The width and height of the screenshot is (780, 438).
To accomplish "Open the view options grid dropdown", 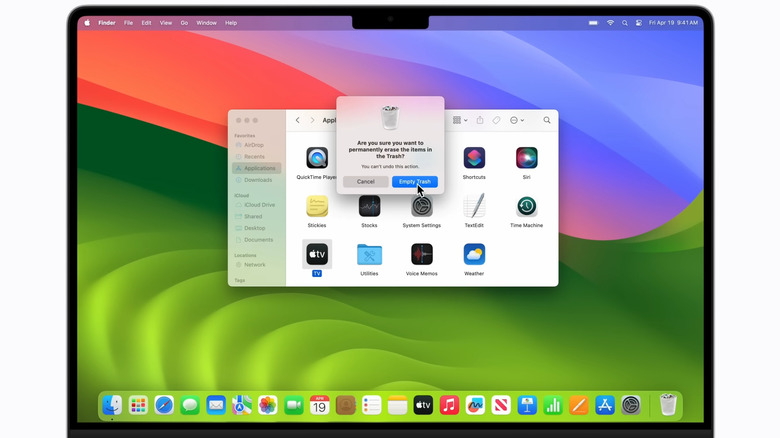I will coord(459,120).
